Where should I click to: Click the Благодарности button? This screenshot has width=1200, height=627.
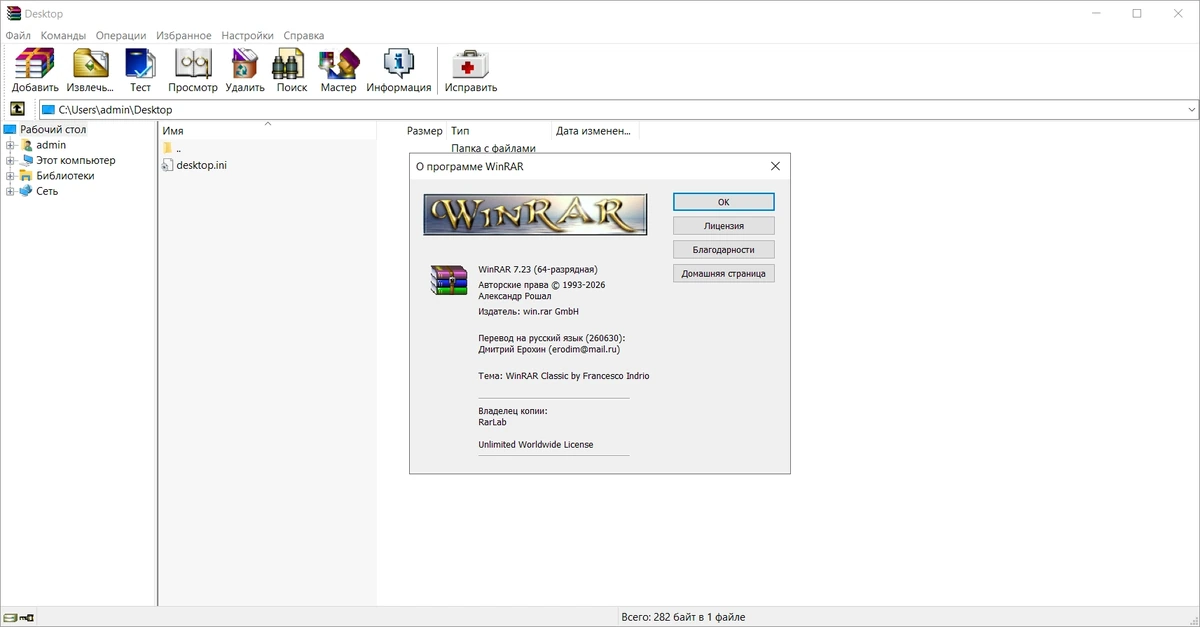724,250
